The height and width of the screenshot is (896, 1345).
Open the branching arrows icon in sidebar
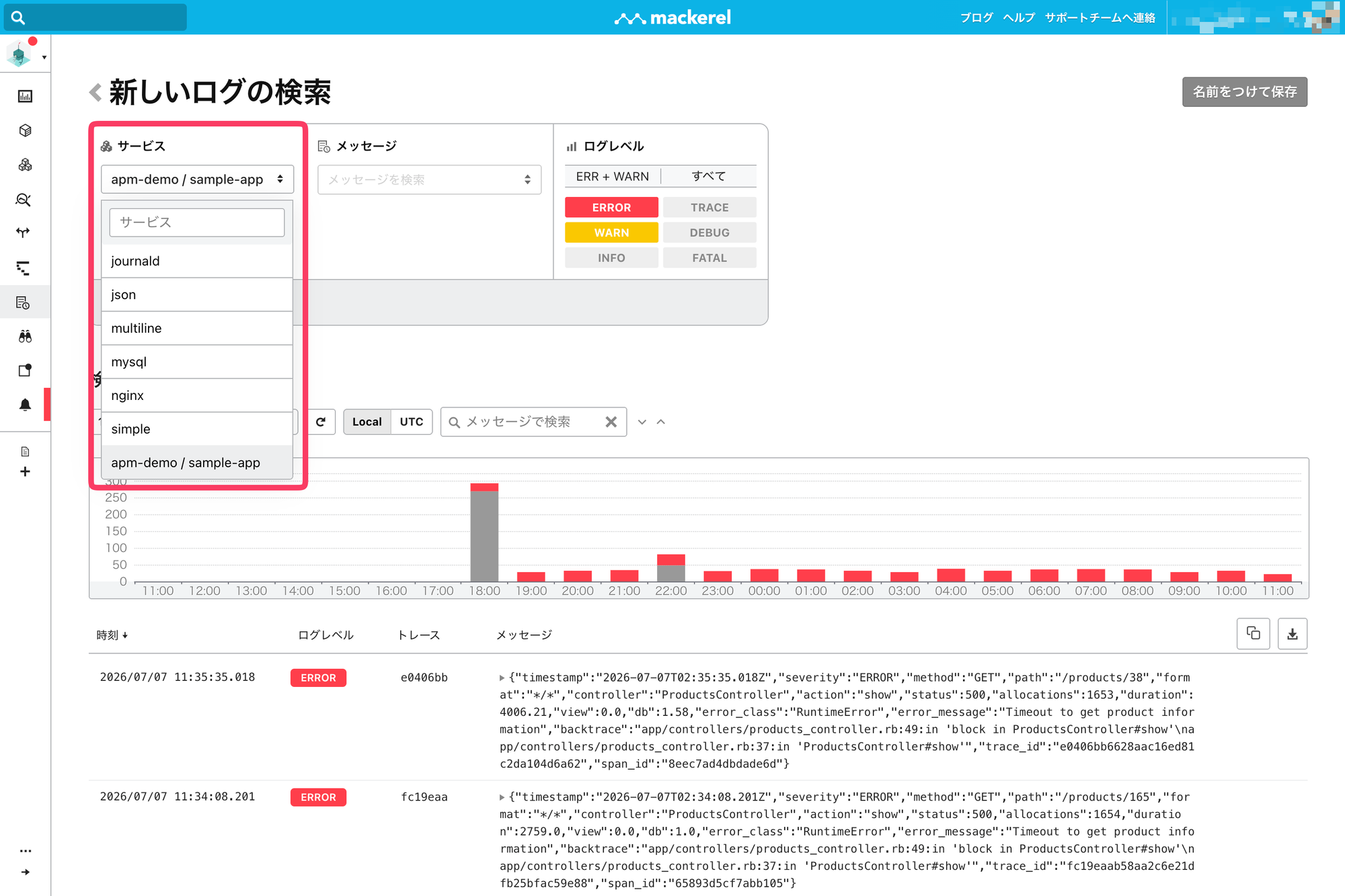tap(24, 233)
